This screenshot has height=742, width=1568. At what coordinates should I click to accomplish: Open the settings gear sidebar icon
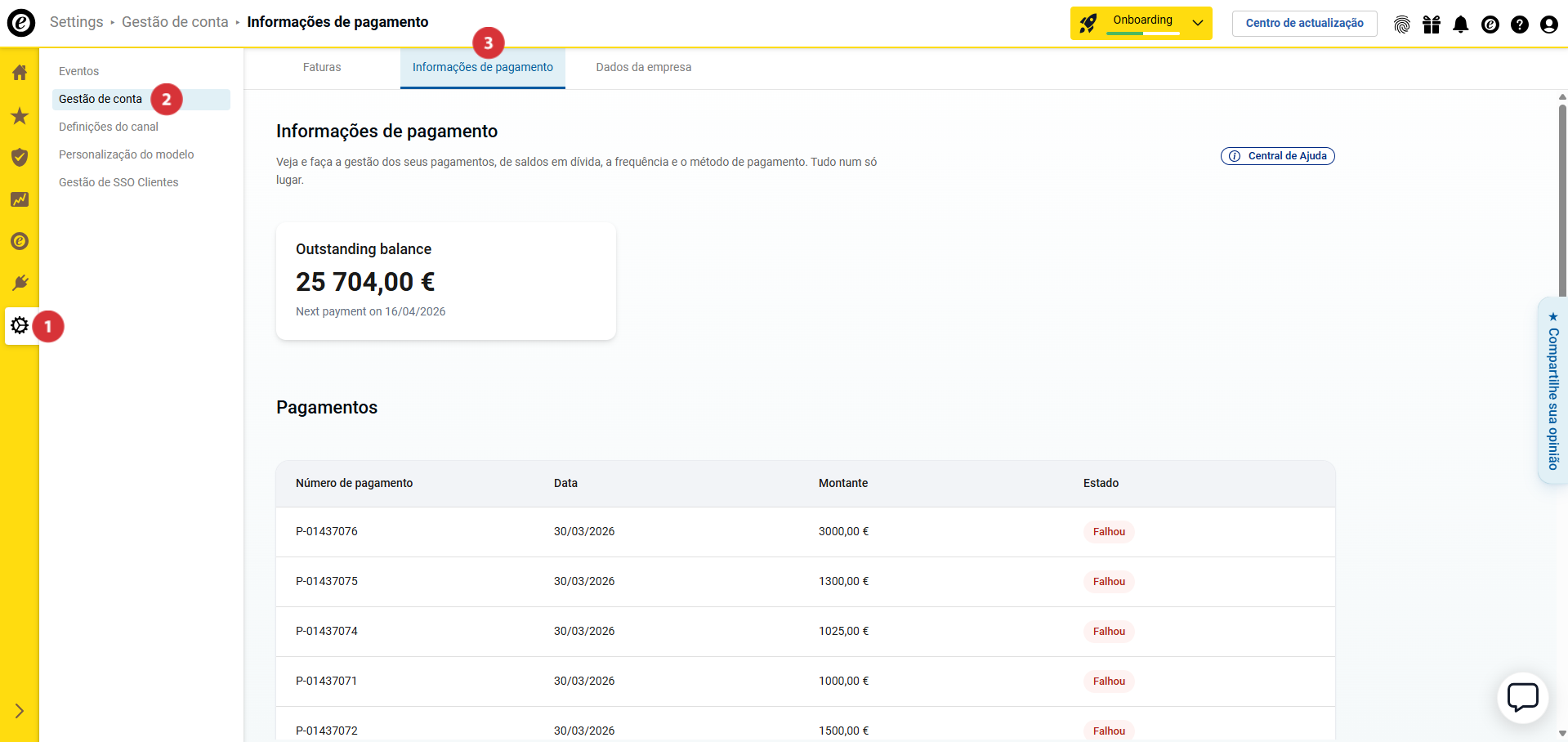20,325
